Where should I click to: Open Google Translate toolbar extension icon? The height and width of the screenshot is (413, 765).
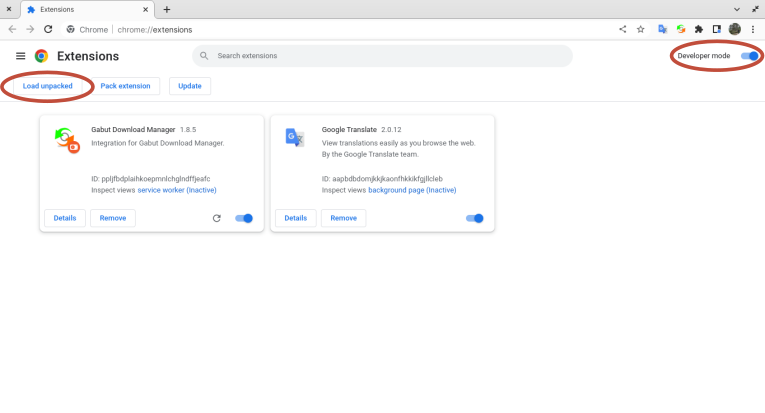pos(663,29)
